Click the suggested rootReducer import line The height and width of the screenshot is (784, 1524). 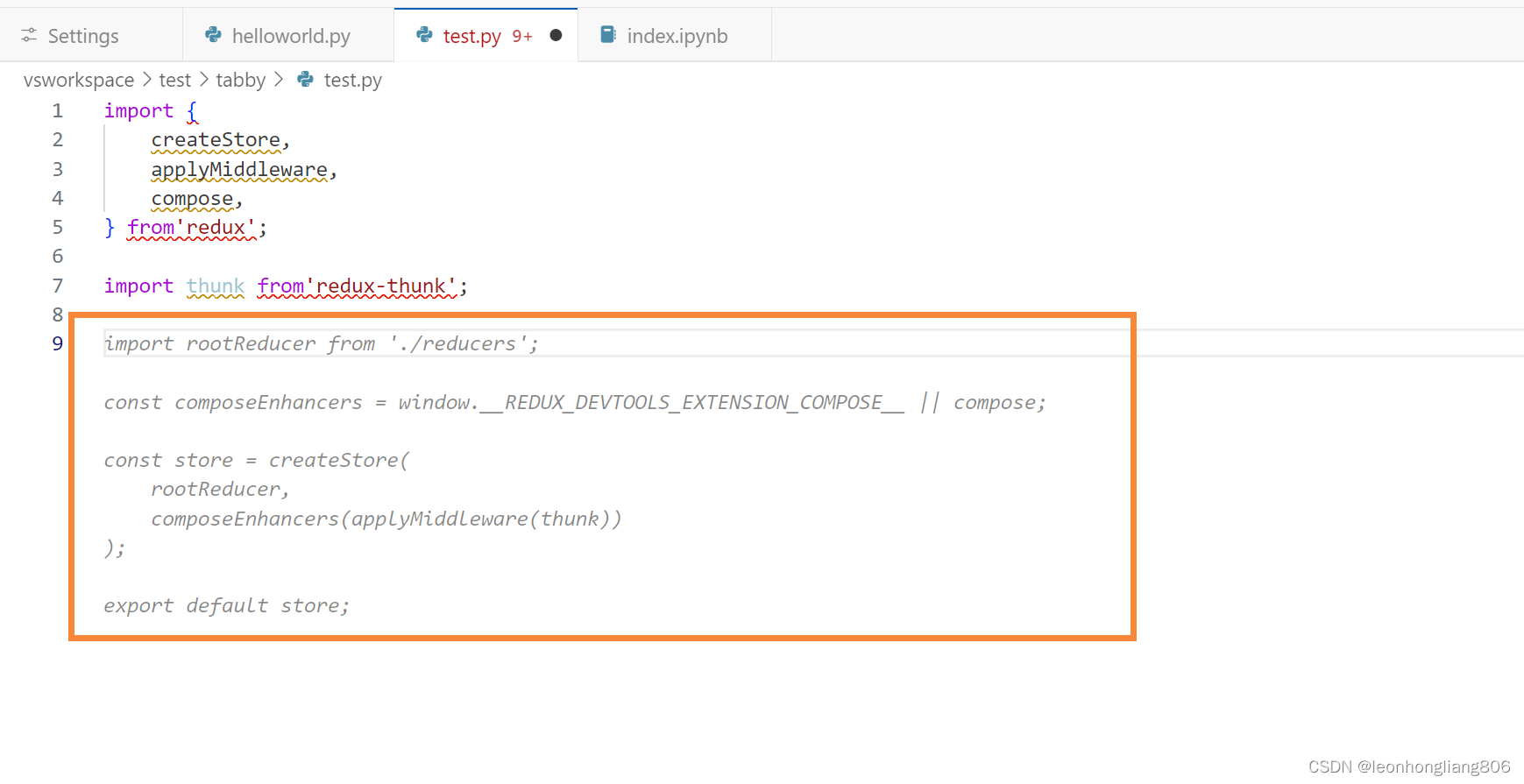pyautogui.click(x=321, y=344)
